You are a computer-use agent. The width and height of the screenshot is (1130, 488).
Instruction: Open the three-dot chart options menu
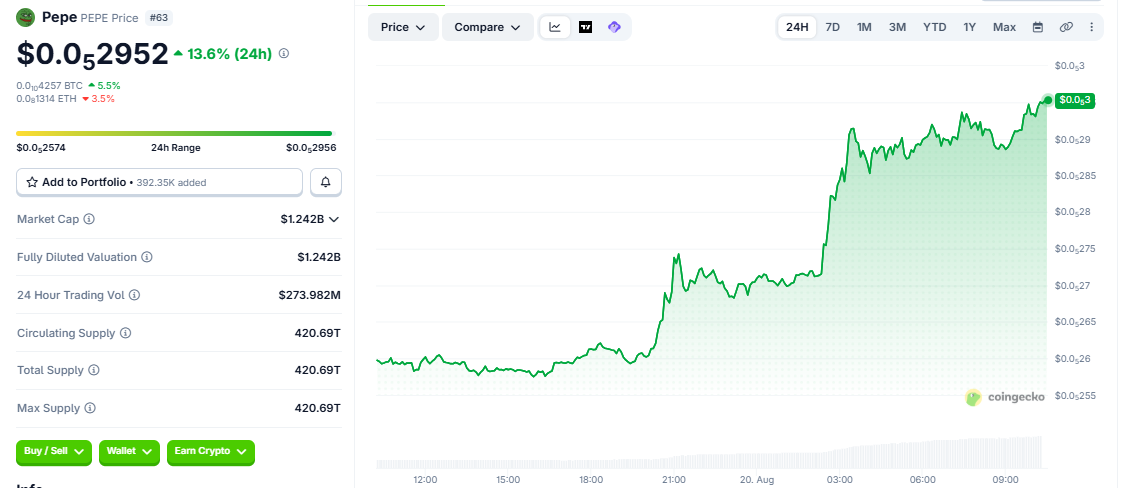click(1091, 27)
